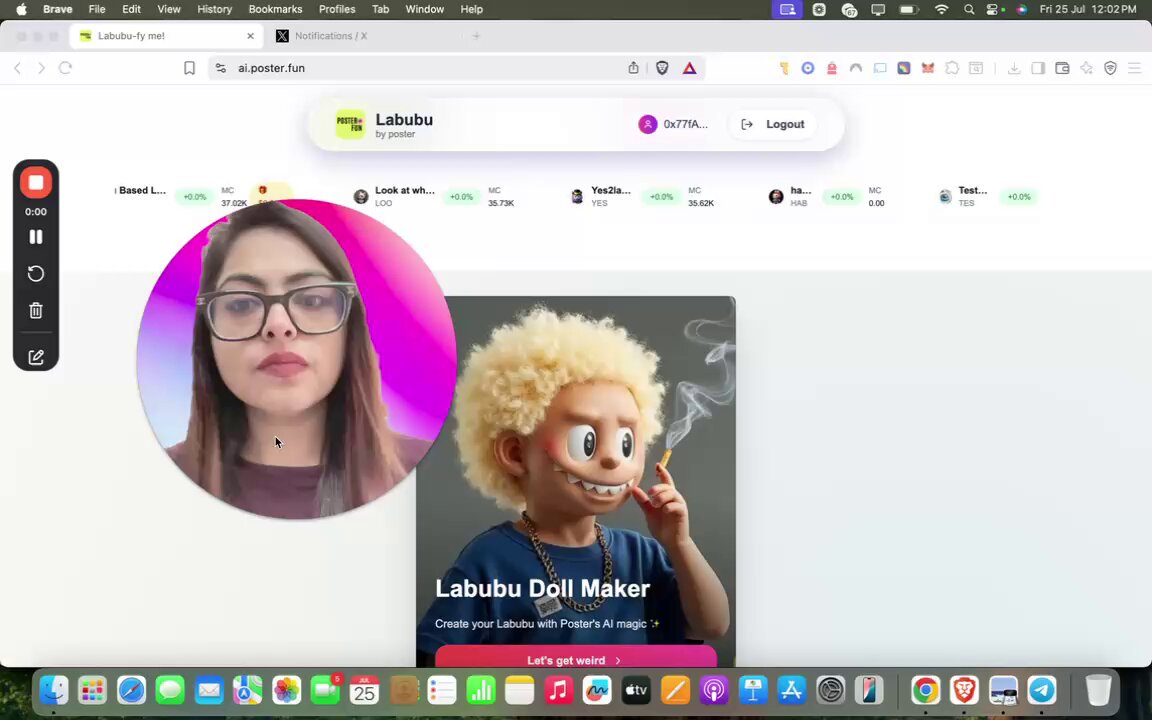This screenshot has height=720, width=1152.
Task: Open a new browser tab
Action: tap(476, 36)
